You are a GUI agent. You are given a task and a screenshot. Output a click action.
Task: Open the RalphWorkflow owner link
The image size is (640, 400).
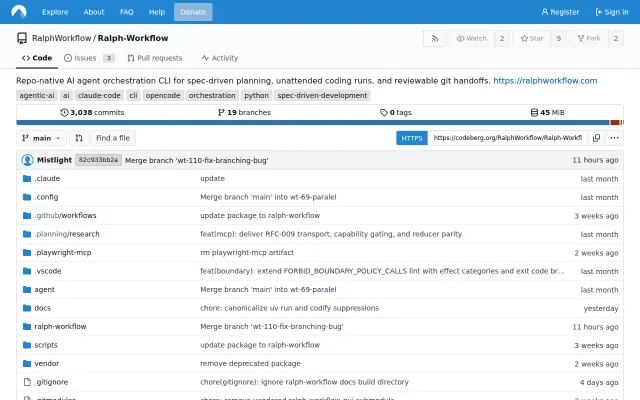click(62, 38)
